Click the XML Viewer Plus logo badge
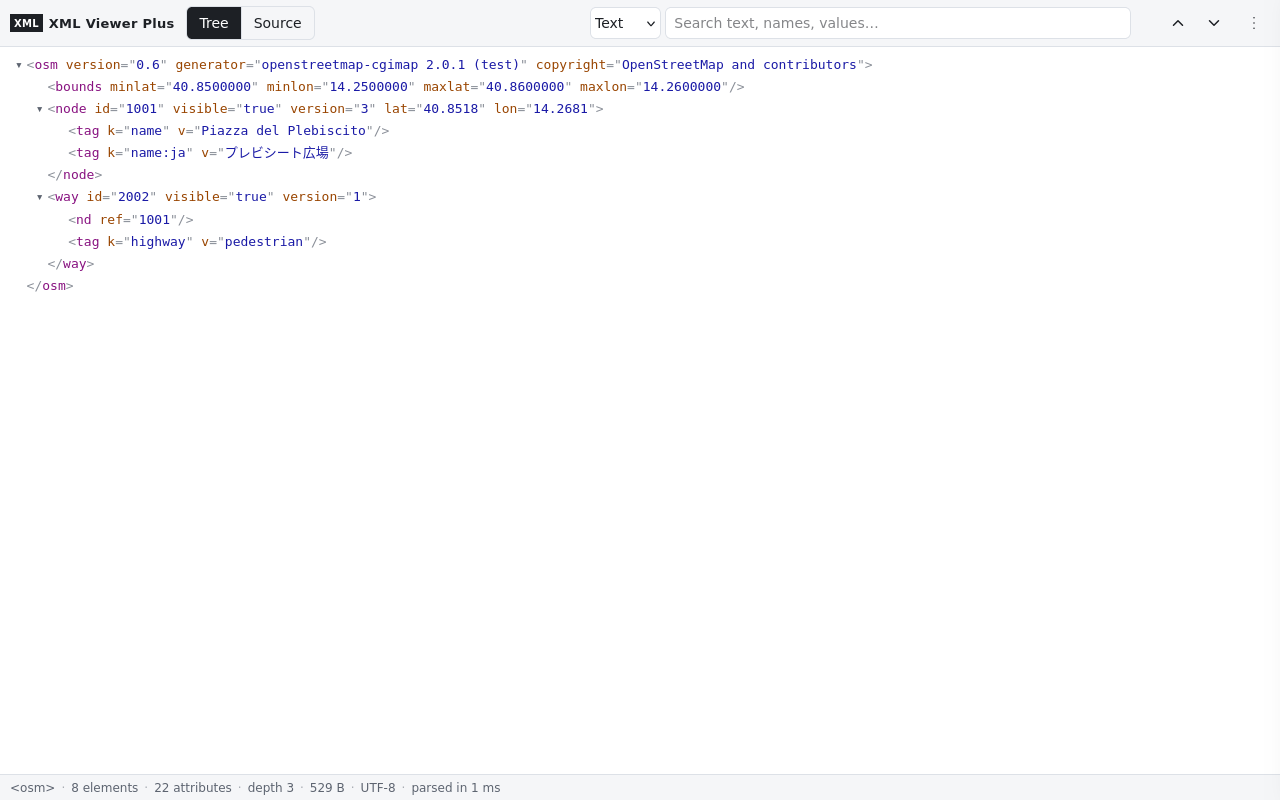 click(x=26, y=23)
